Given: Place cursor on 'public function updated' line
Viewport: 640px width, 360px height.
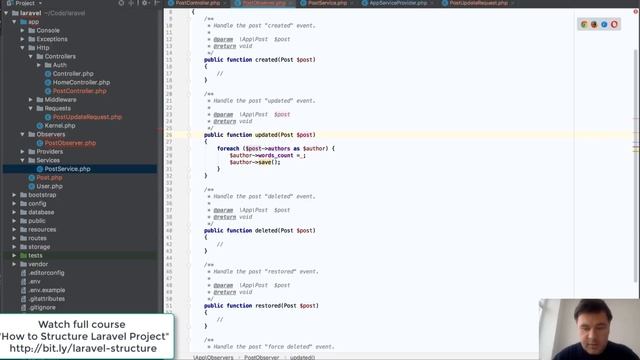Looking at the screenshot, I should pos(260,135).
